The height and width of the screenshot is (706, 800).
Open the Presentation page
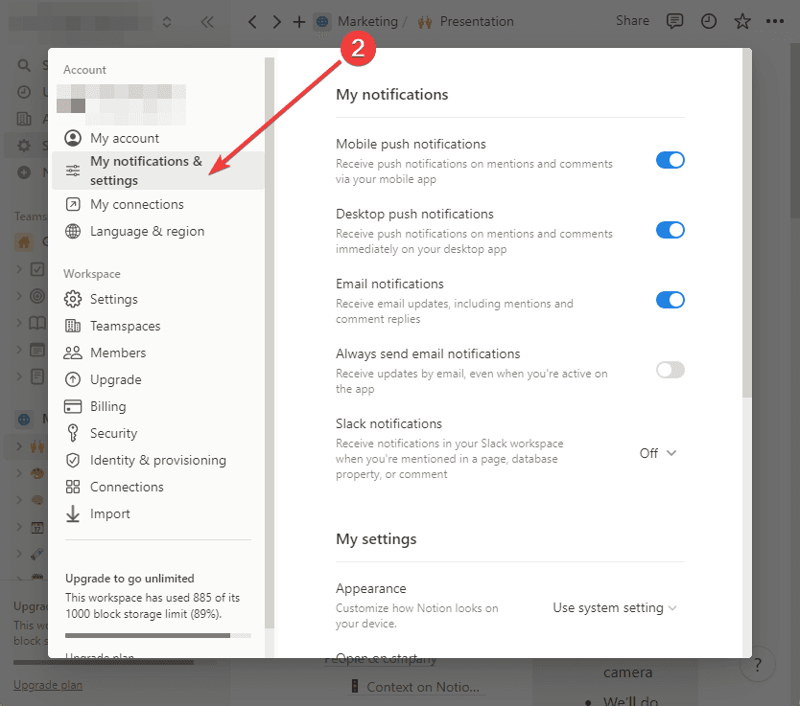[475, 20]
